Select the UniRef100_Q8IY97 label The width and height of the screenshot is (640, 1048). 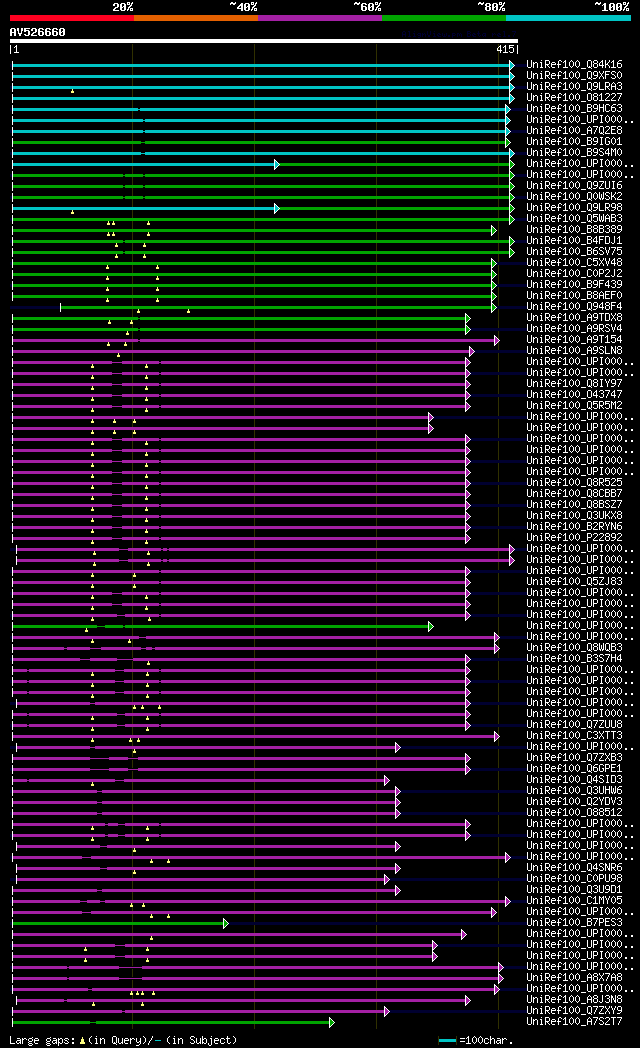point(574,384)
